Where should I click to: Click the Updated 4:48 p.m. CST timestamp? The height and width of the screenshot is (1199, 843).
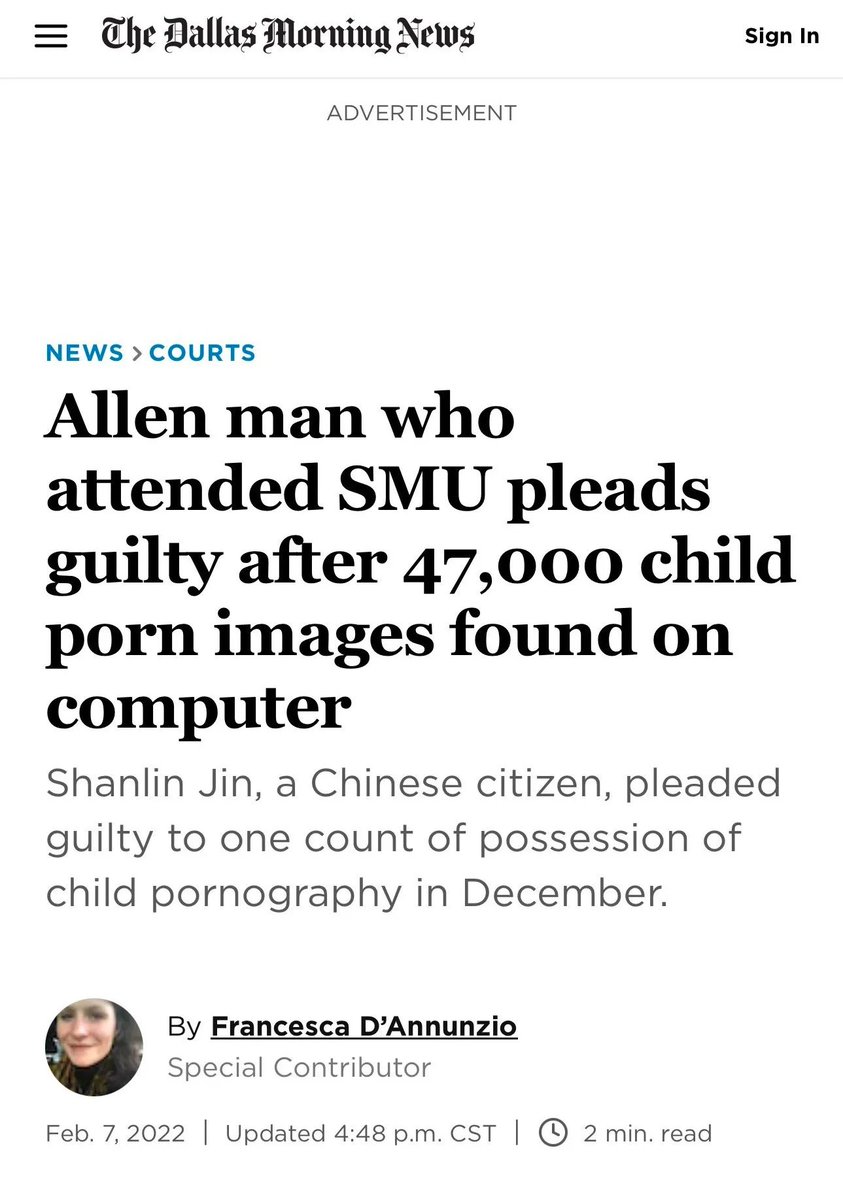click(x=360, y=1133)
